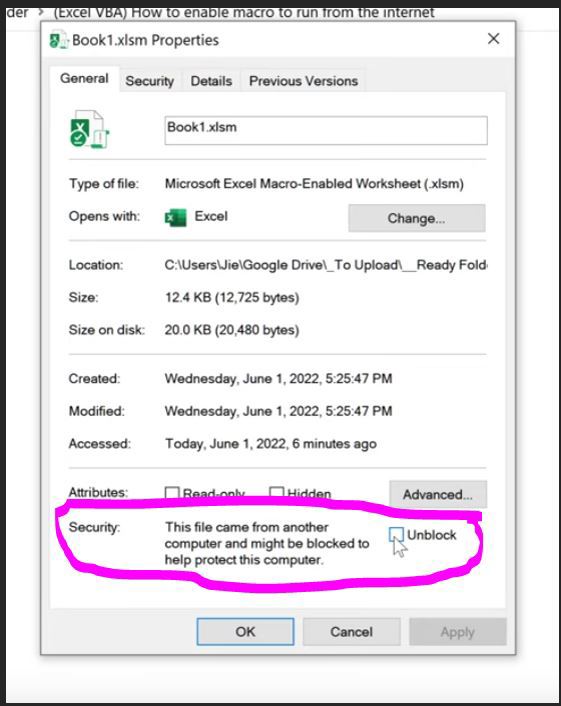Screen dimensions: 561x706
Task: Switch to the General tab
Action: 84,78
